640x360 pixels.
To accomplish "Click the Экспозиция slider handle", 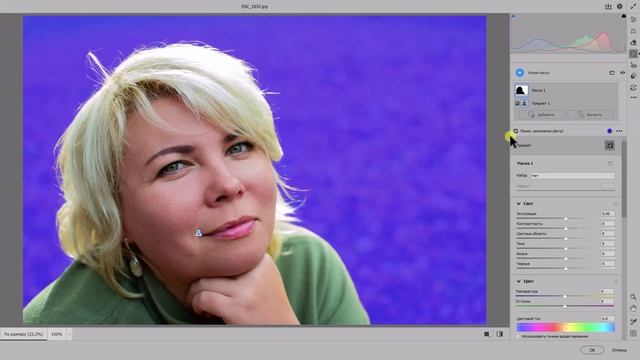I will [566, 219].
